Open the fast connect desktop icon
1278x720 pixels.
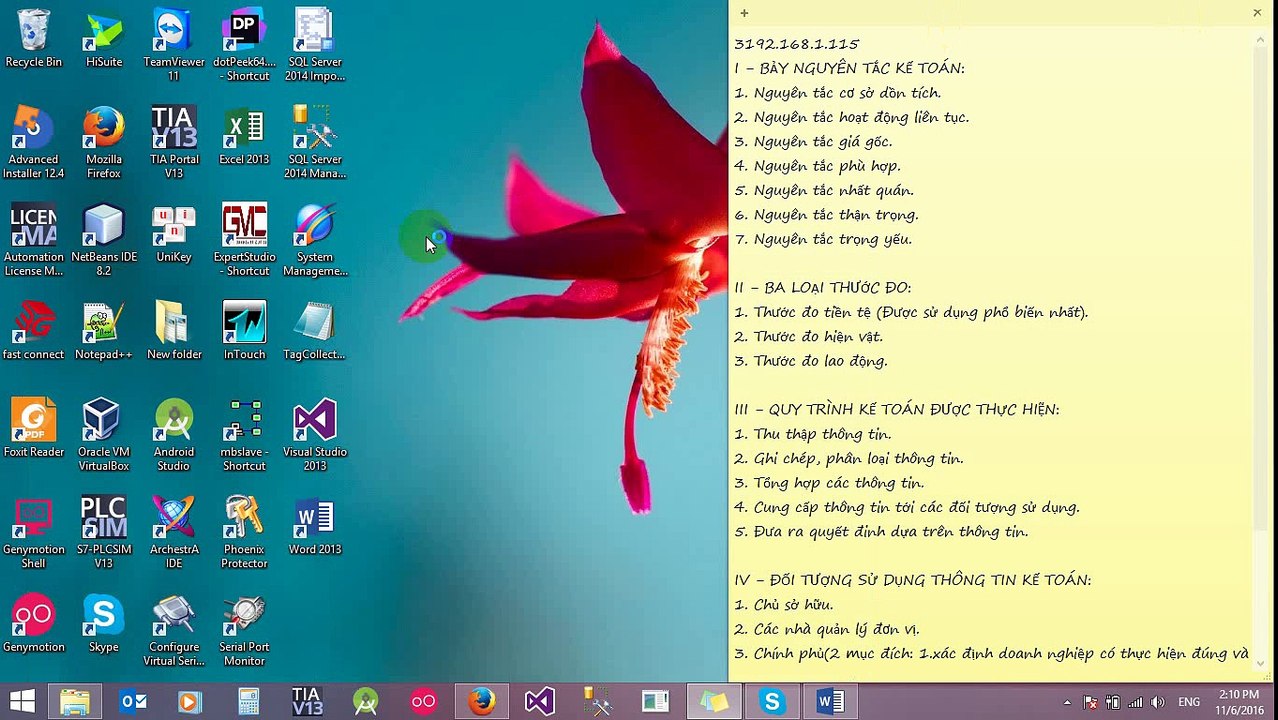[x=33, y=331]
